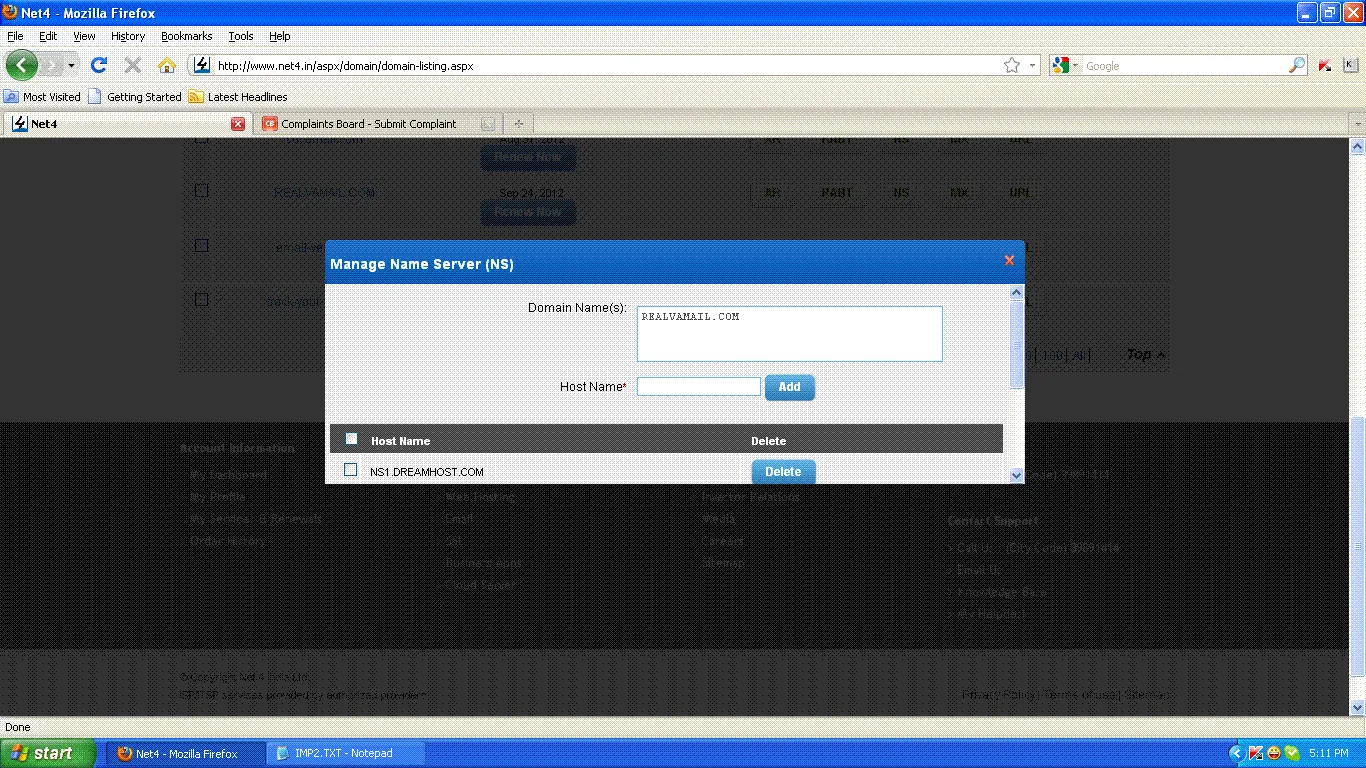Click the dimmed Renew Now button under Sep 24, 2012
Image resolution: width=1366 pixels, height=768 pixels.
(528, 212)
